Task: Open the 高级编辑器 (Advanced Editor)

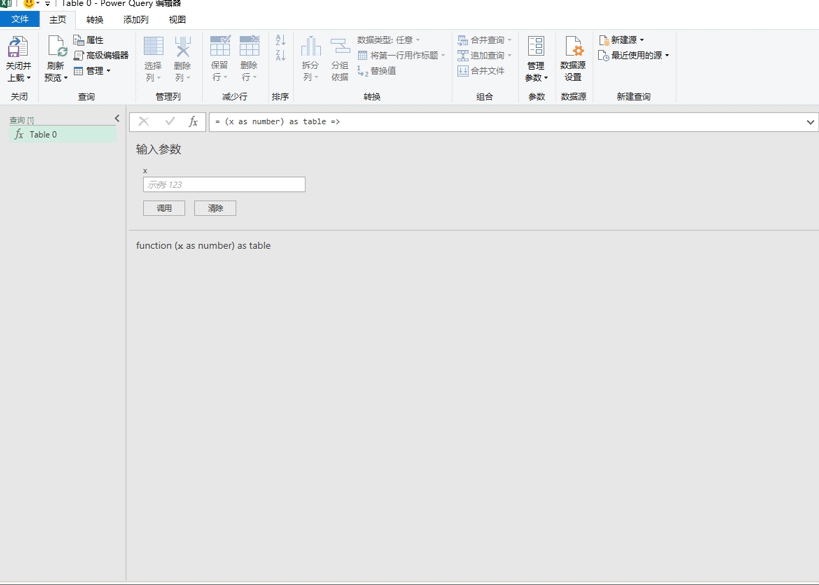Action: [101, 56]
